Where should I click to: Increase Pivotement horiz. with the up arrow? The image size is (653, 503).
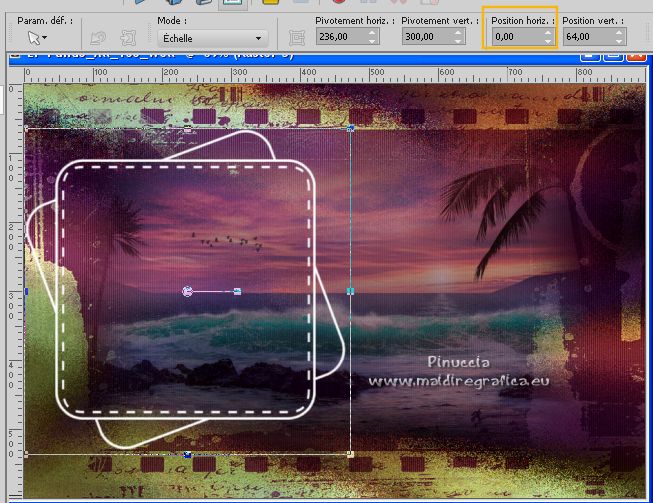point(372,33)
